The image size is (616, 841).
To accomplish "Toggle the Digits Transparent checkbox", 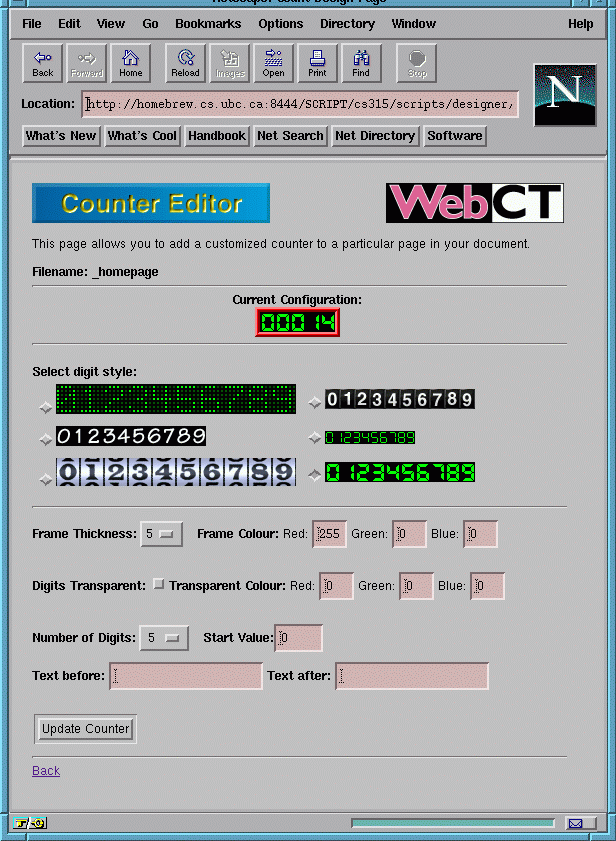I will 159,585.
